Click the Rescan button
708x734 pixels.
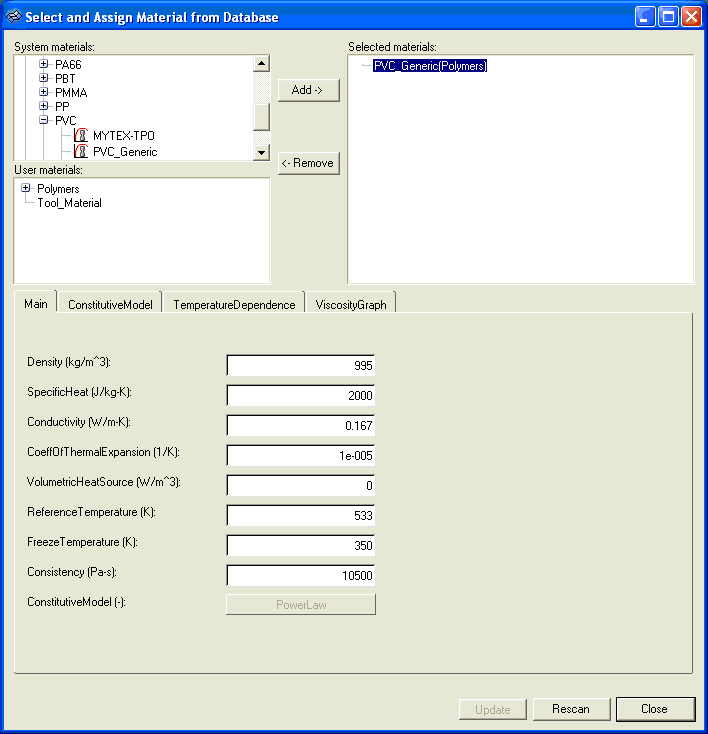tap(570, 709)
